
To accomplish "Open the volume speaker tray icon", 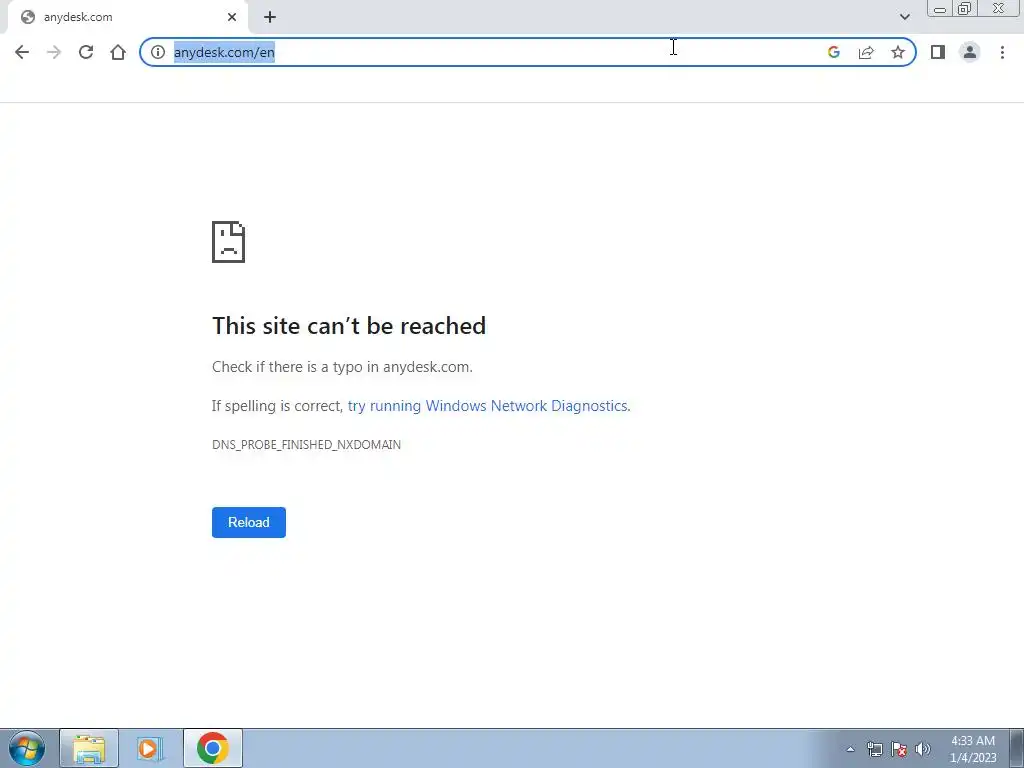I will point(923,749).
